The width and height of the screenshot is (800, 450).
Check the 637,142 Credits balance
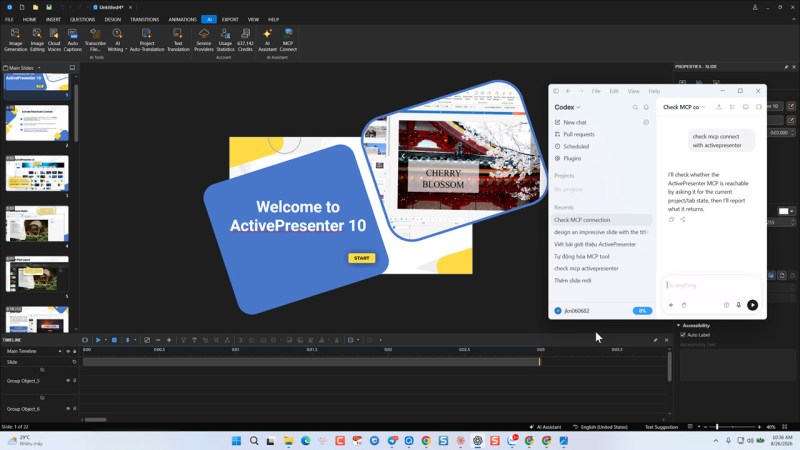pyautogui.click(x=245, y=39)
